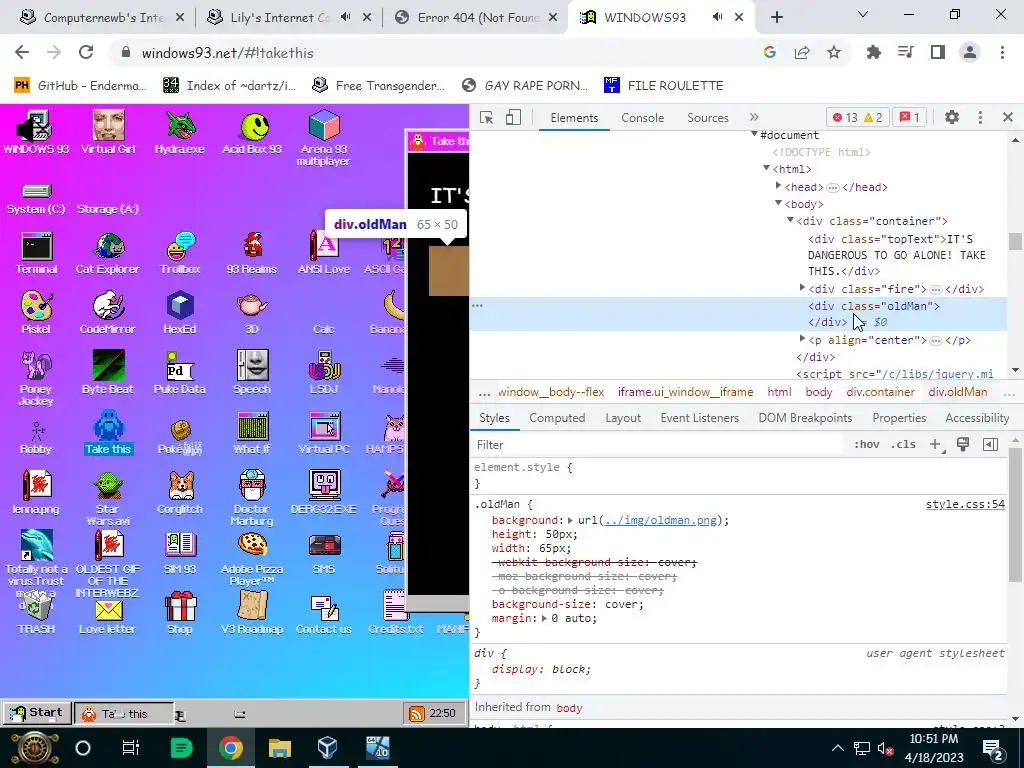This screenshot has height=768, width=1024.
Task: Open Poney Jockey icon
Action: [37, 378]
